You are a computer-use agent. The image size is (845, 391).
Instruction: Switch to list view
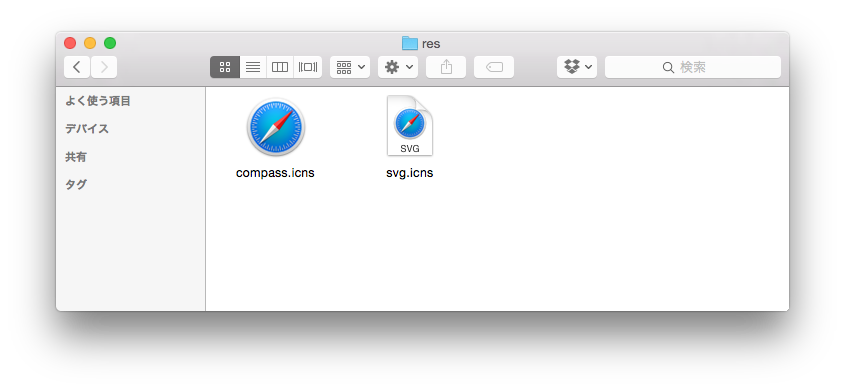(253, 67)
